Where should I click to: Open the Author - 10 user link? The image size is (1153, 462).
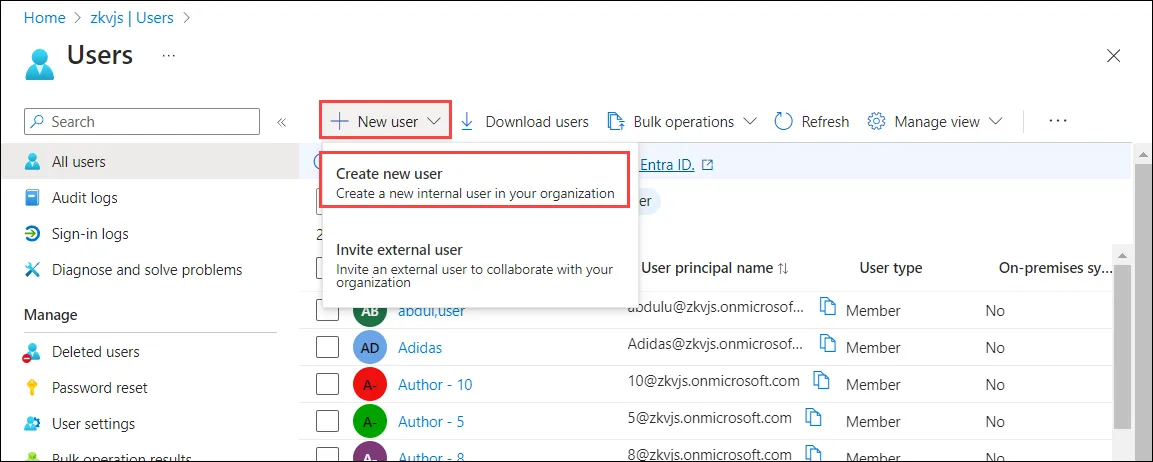tap(435, 384)
